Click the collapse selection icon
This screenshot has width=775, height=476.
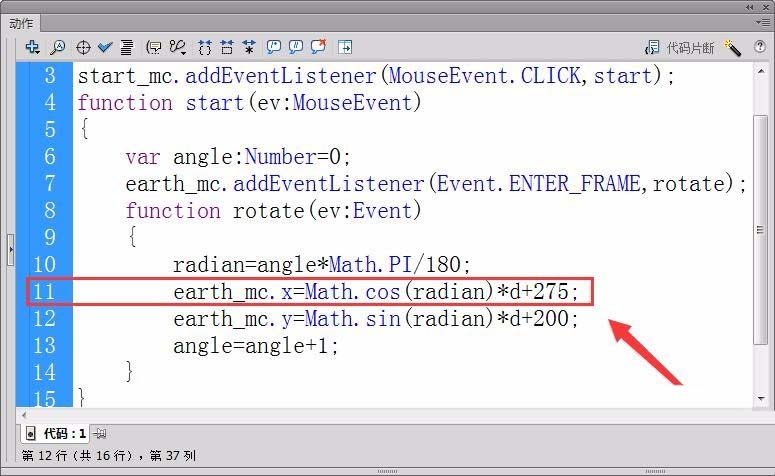(227, 47)
